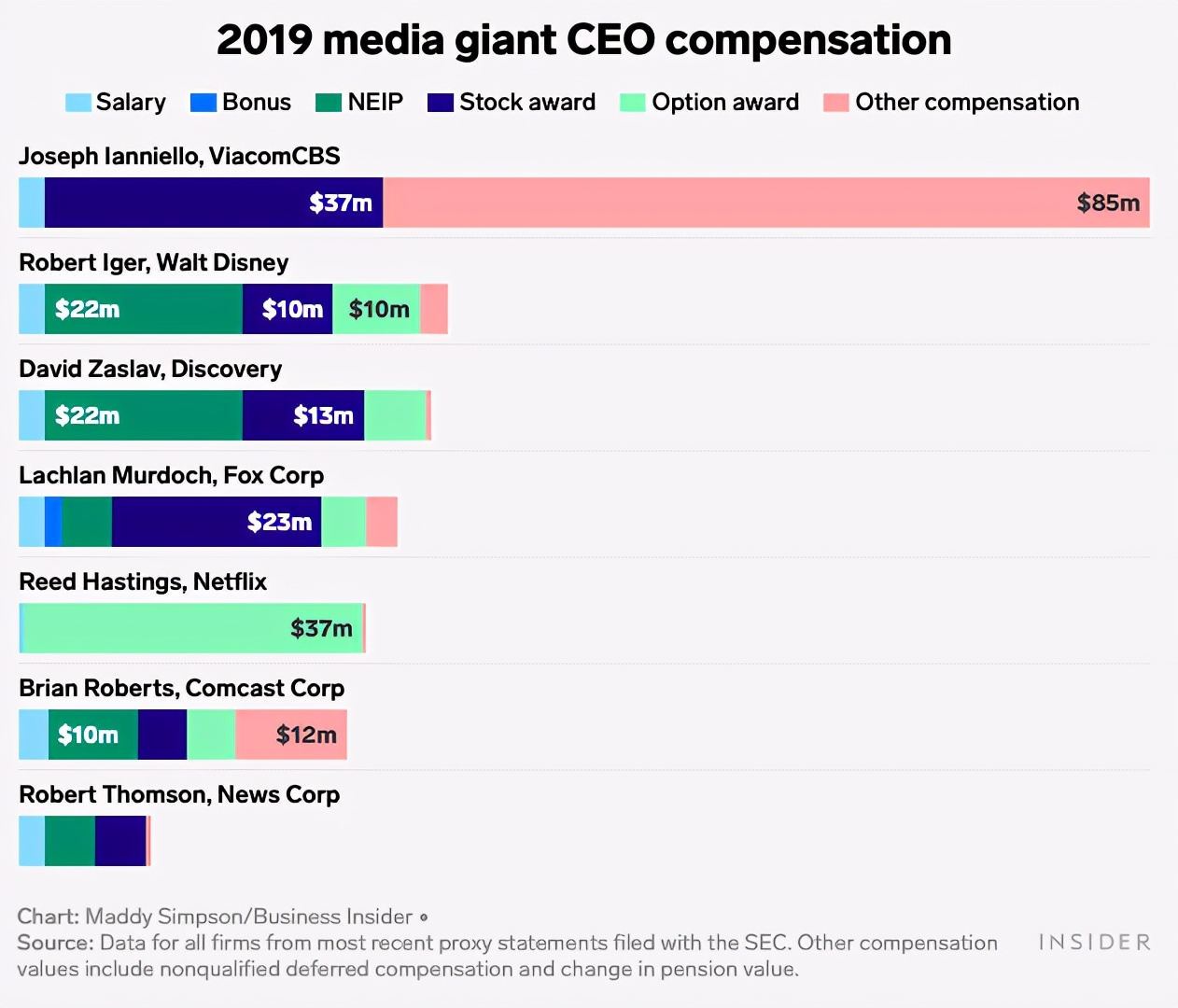This screenshot has width=1178, height=1008.
Task: Click the "Lachlan Murdoch, Fox Corp" label
Action: (x=172, y=476)
